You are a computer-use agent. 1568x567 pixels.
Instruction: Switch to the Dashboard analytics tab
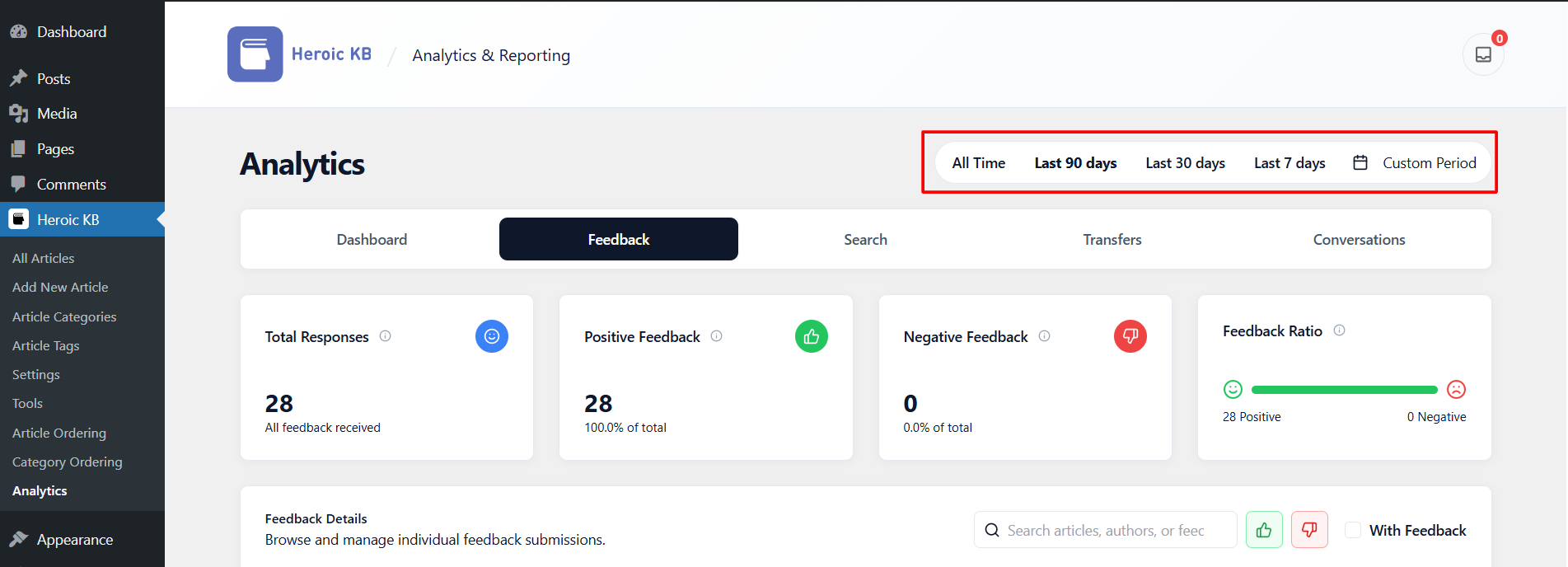[372, 239]
